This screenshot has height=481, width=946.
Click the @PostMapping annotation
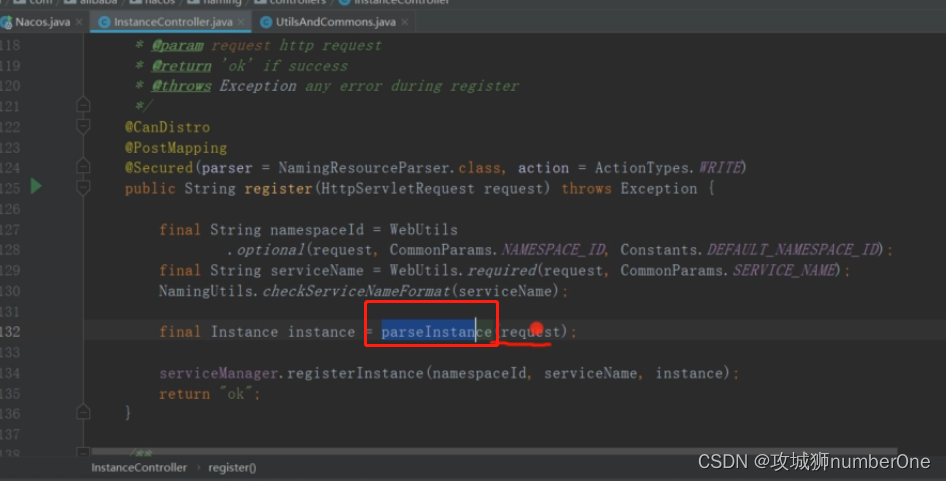pos(176,148)
